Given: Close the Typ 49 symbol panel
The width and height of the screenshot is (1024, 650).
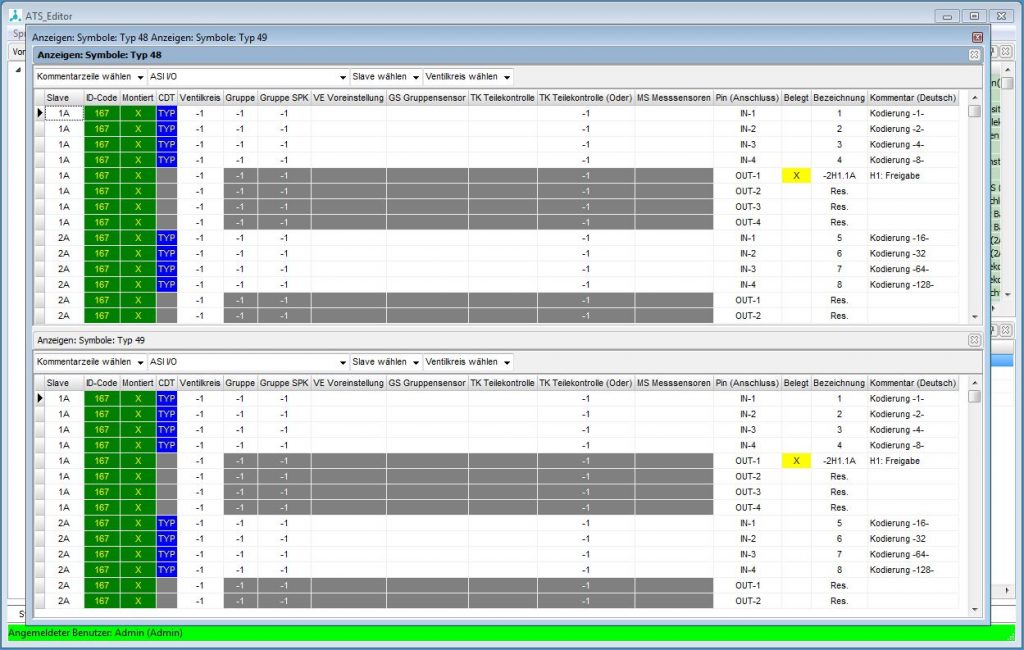Looking at the screenshot, I should [x=974, y=340].
